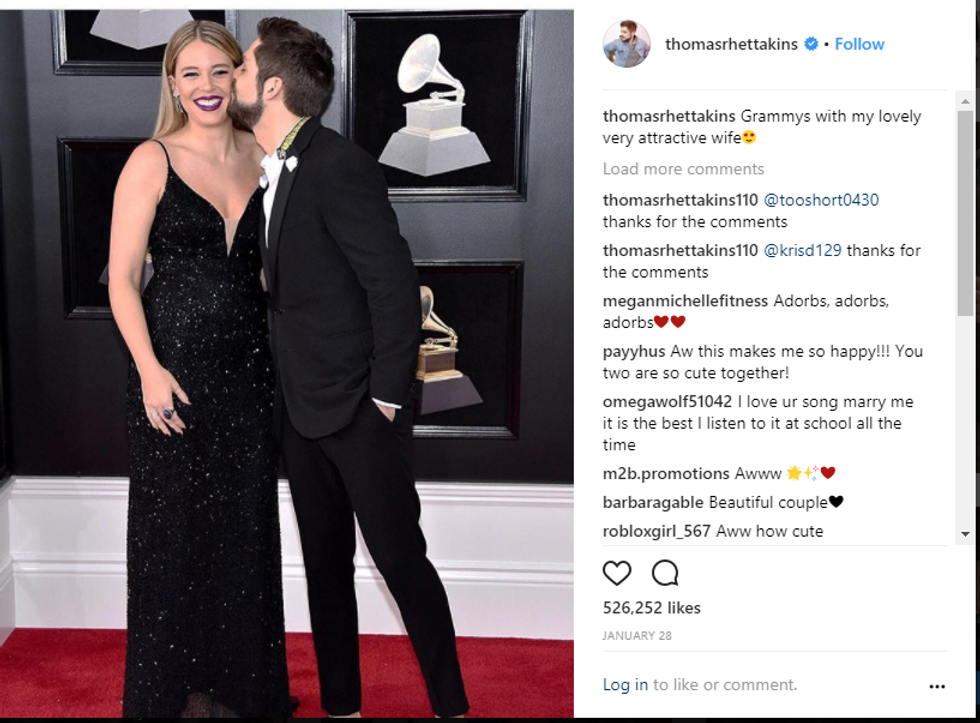
Task: Open meganmichellefitness commenter profile
Action: (x=685, y=301)
